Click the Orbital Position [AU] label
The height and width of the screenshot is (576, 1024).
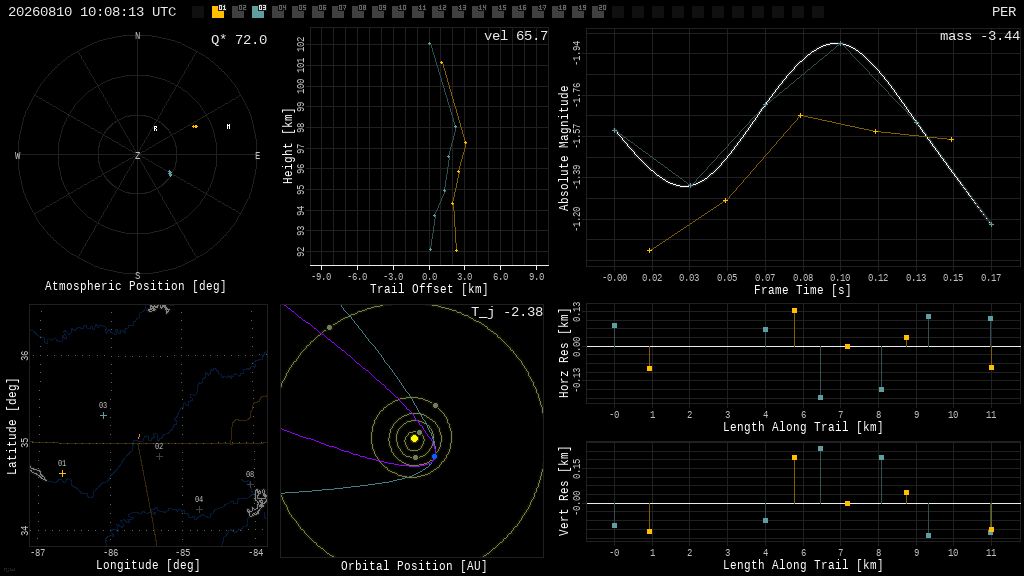click(414, 566)
